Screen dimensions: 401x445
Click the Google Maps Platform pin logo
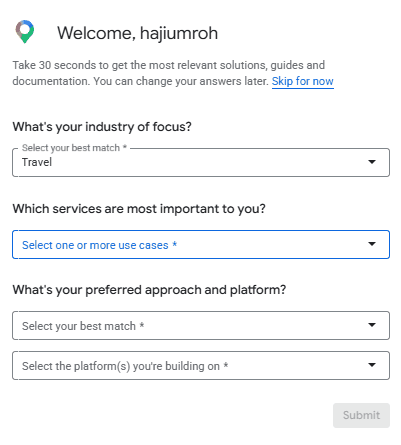(x=25, y=32)
